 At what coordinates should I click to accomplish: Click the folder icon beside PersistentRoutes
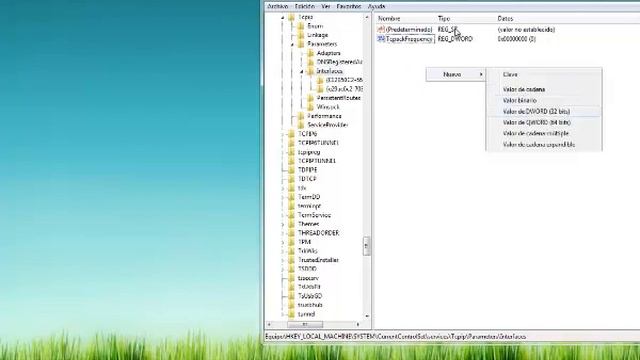pyautogui.click(x=311, y=98)
